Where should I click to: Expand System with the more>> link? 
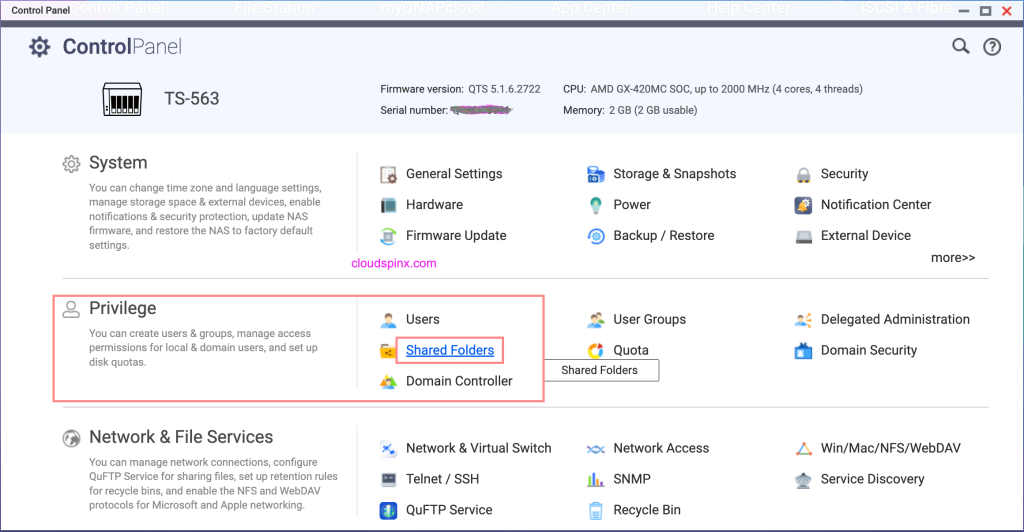[x=953, y=258]
